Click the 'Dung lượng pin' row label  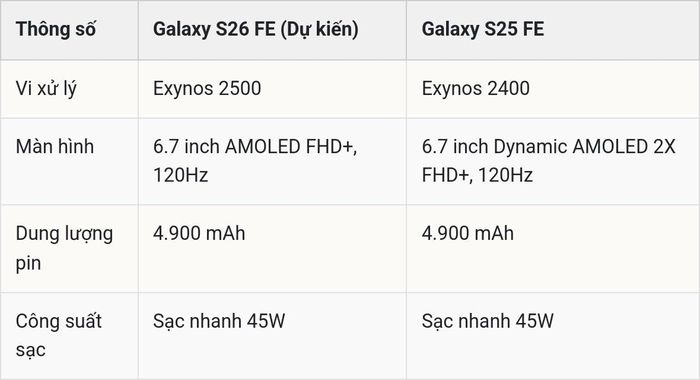[x=64, y=248]
